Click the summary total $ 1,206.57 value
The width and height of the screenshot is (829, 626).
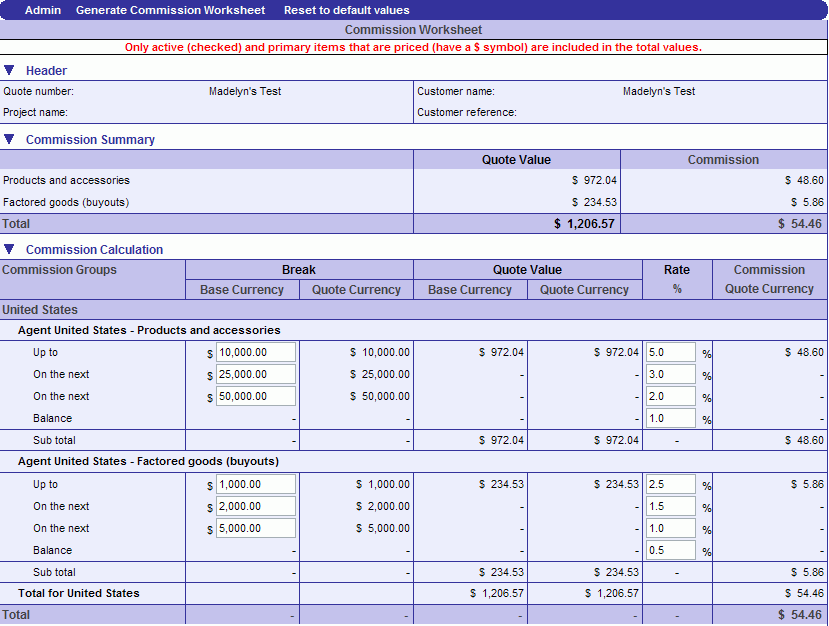point(584,224)
